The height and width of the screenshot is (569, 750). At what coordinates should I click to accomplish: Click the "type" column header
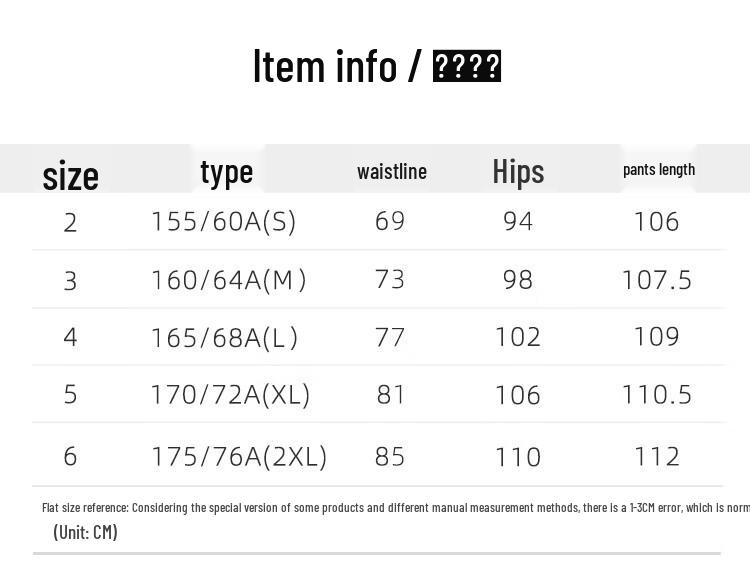[x=227, y=172]
